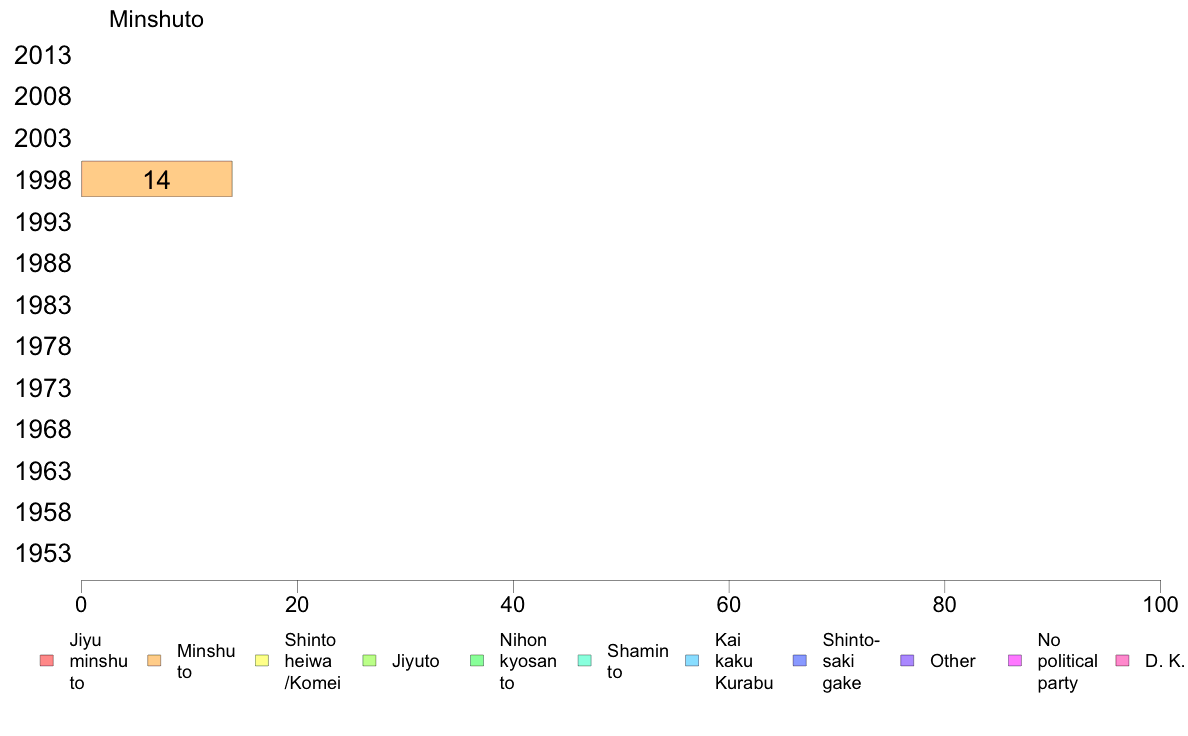
Task: Click the 40 tick label on axis
Action: coord(513,604)
